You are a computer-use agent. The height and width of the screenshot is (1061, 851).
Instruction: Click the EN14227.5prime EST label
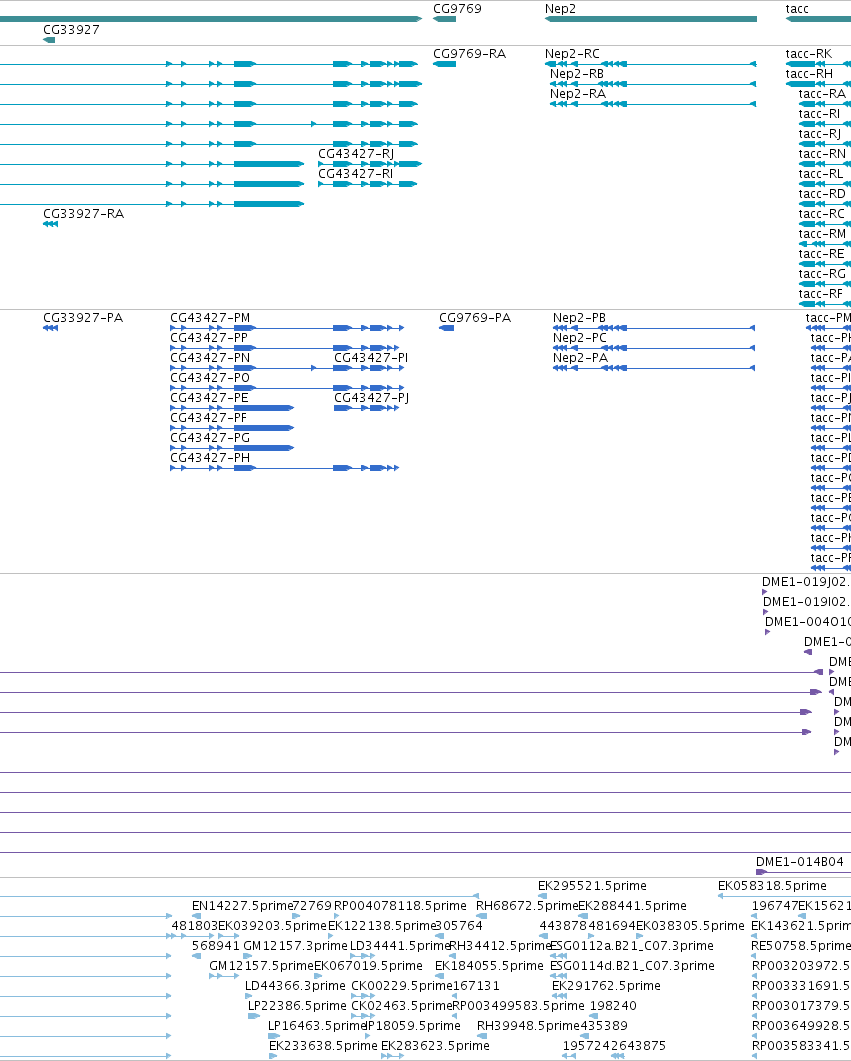pyautogui.click(x=242, y=905)
